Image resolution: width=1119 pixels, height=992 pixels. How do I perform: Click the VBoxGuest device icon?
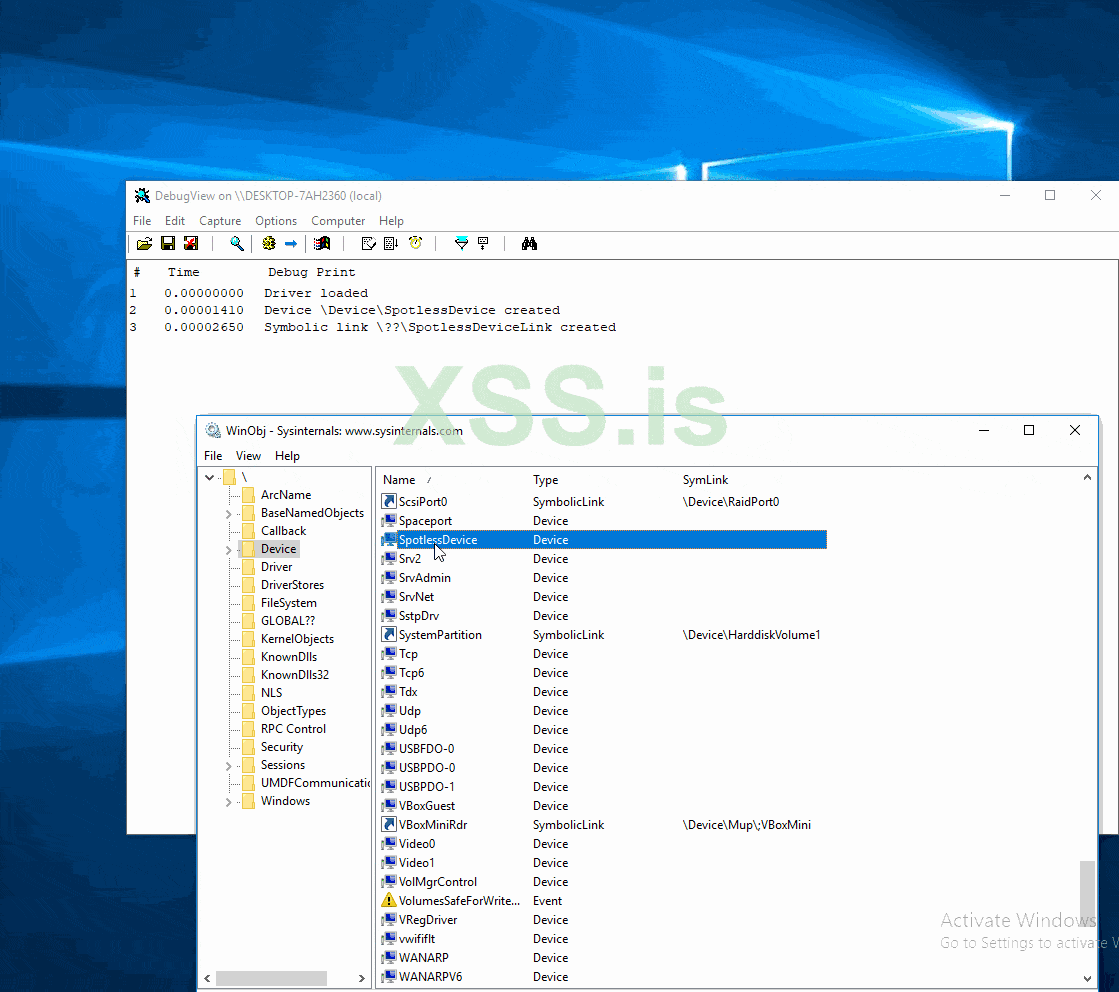389,805
